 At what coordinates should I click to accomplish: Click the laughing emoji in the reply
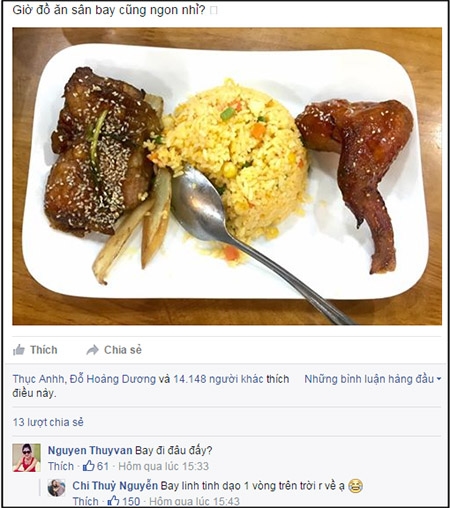click(355, 486)
